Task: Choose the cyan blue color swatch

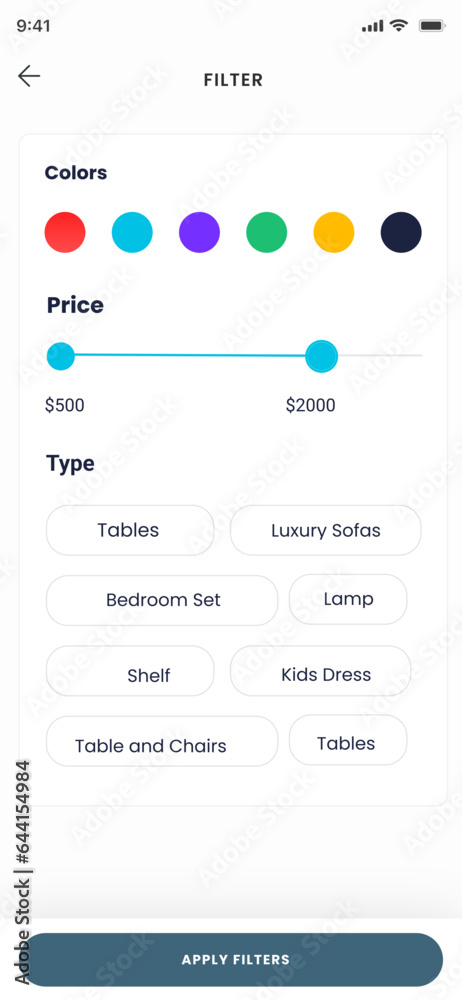Action: 132,232
